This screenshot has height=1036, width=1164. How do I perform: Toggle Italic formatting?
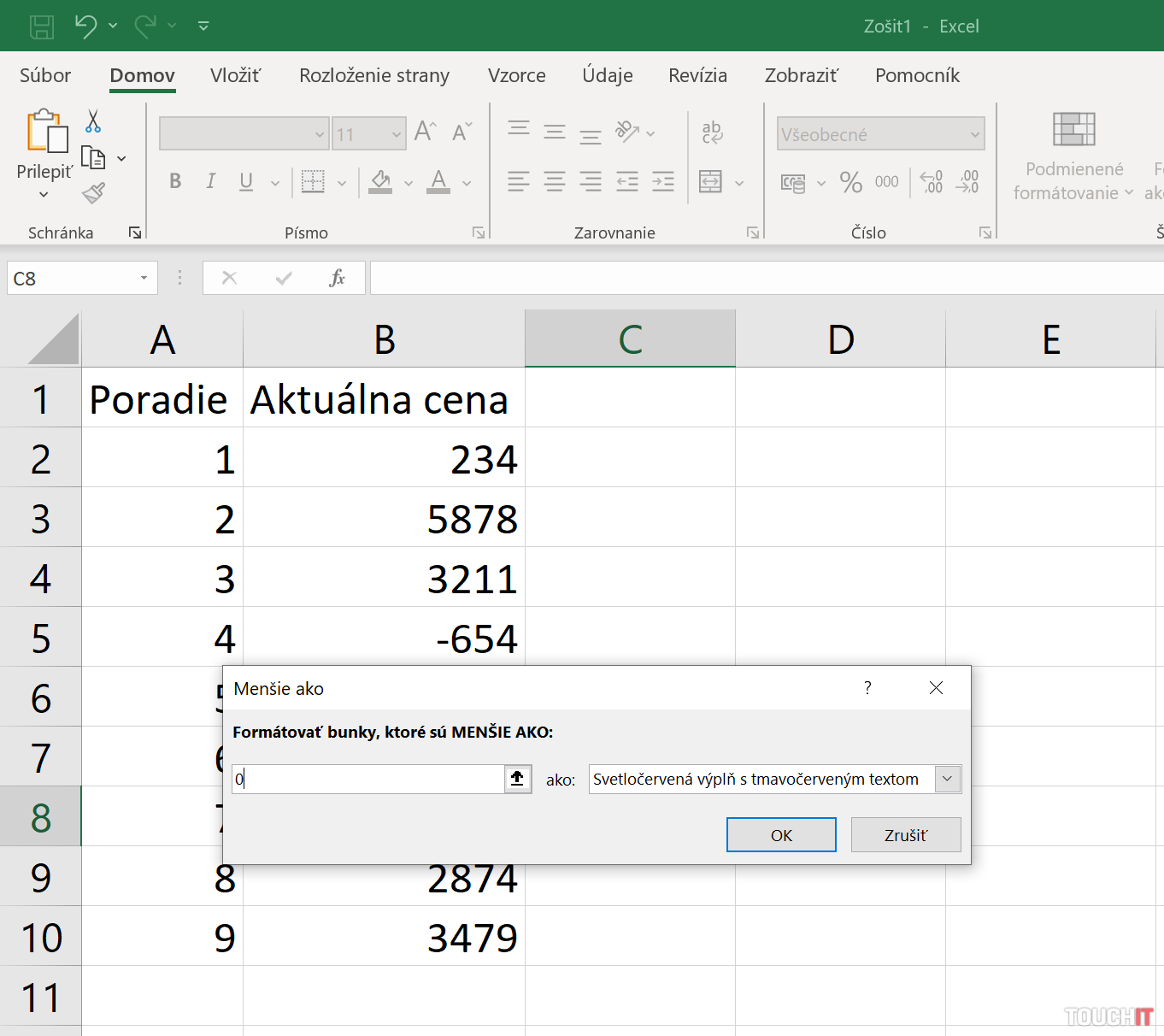[210, 181]
